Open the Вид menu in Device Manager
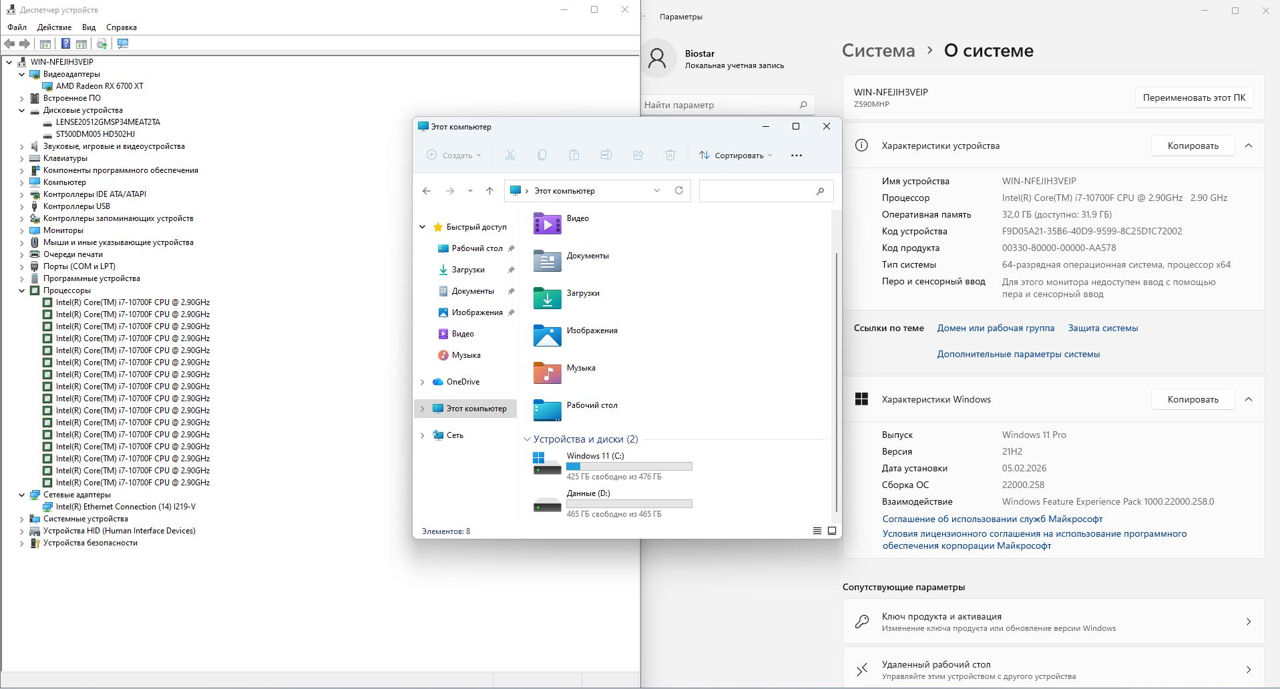This screenshot has height=689, width=1280. point(89,27)
